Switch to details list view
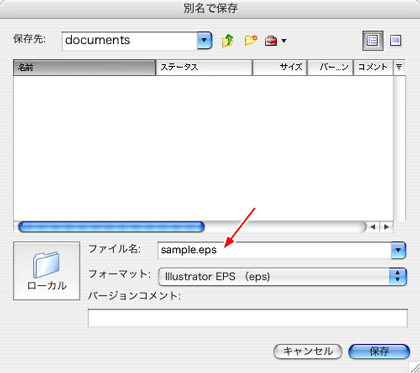 pos(372,41)
